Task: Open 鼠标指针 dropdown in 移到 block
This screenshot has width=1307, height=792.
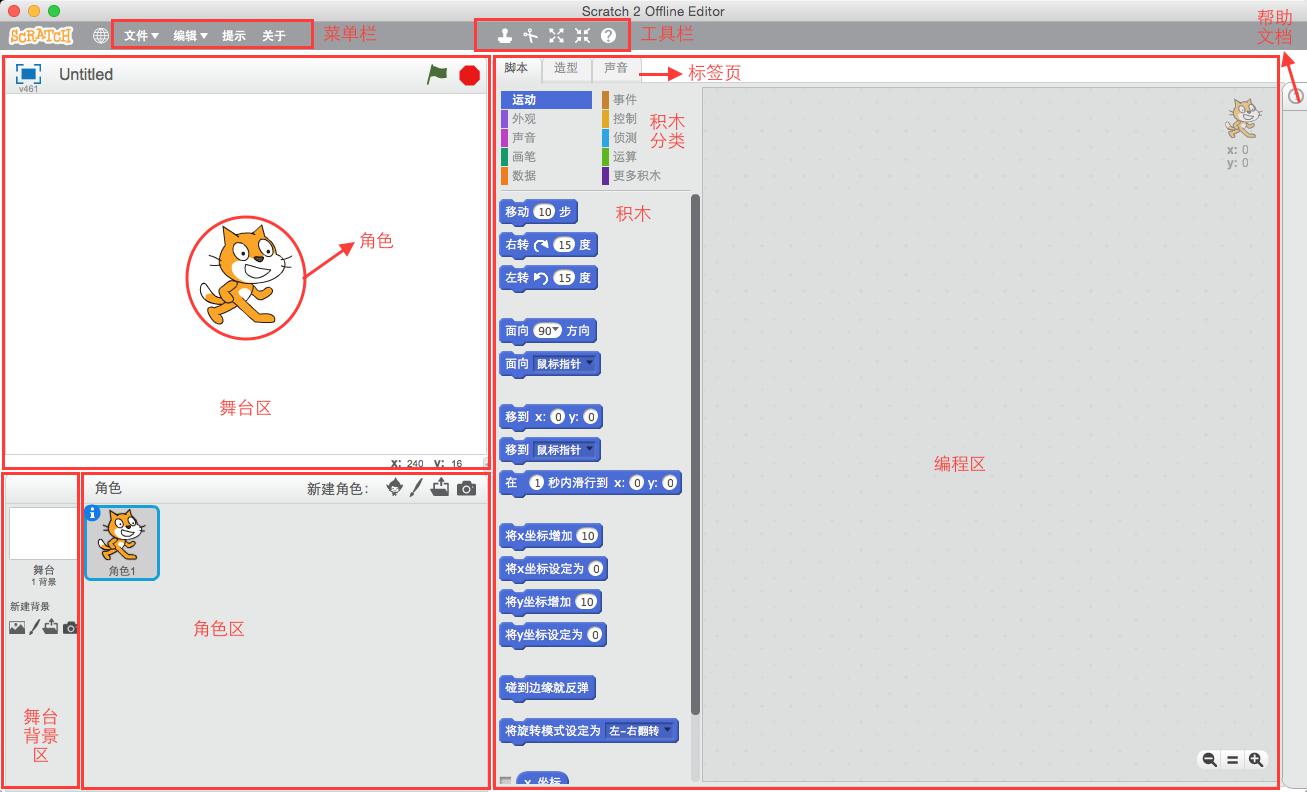Action: [565, 450]
